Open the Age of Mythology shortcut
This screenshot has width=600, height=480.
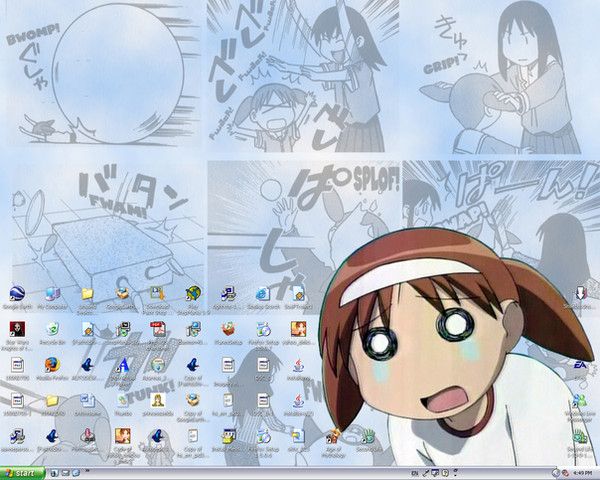pyautogui.click(x=334, y=436)
